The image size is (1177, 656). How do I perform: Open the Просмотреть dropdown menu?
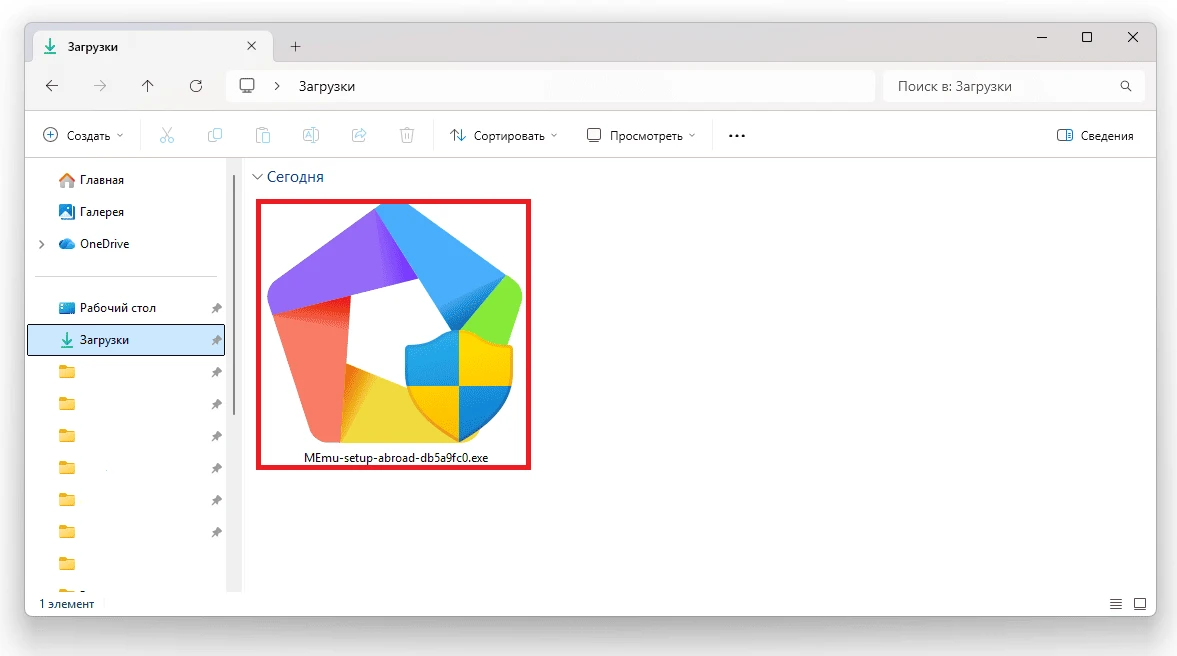(x=640, y=135)
